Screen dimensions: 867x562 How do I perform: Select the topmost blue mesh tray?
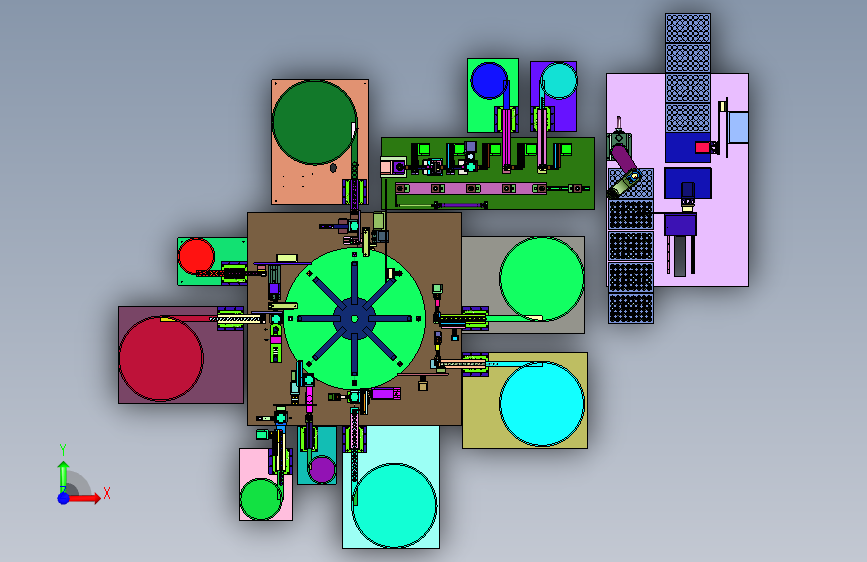pyautogui.click(x=688, y=28)
